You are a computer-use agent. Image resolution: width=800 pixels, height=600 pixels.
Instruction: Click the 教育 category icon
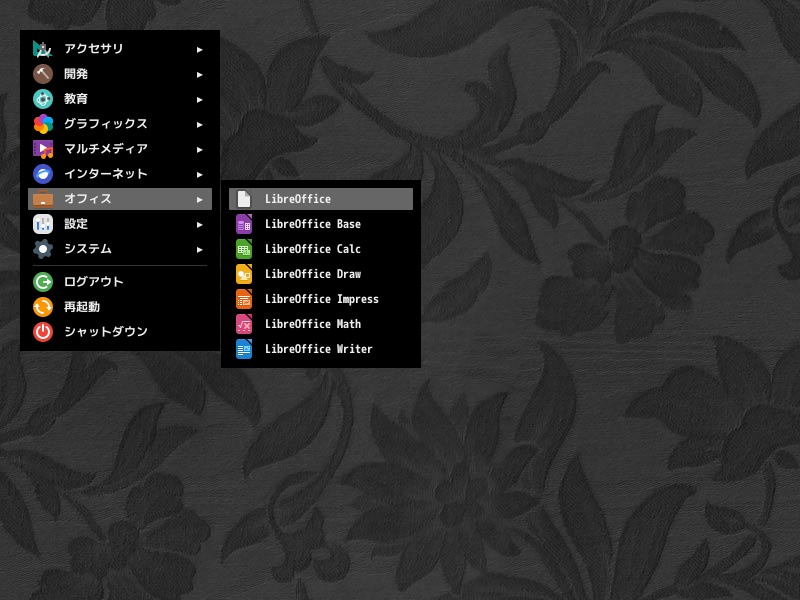pyautogui.click(x=43, y=99)
